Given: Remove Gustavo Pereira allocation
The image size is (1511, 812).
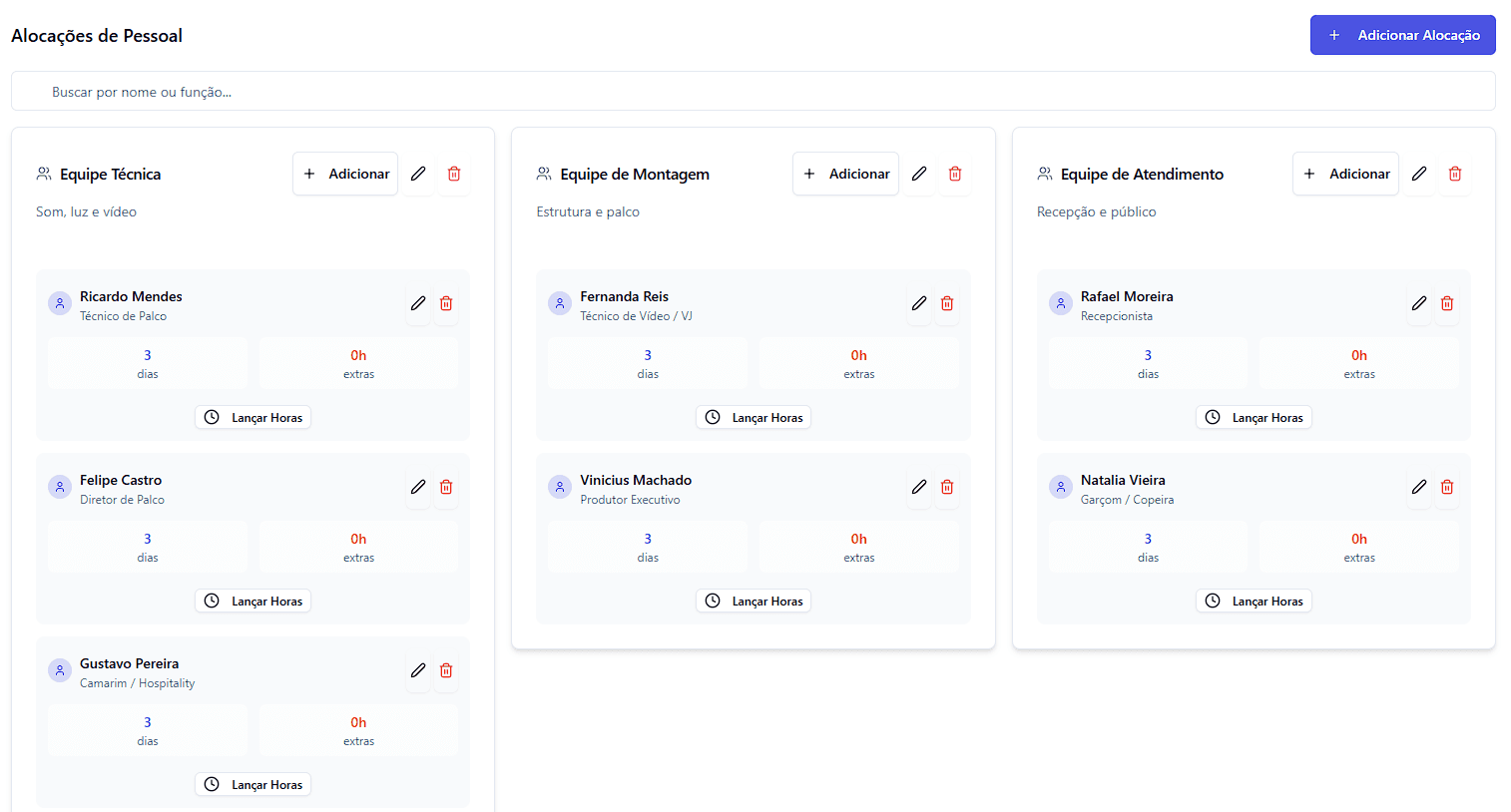Looking at the screenshot, I should coord(446,670).
